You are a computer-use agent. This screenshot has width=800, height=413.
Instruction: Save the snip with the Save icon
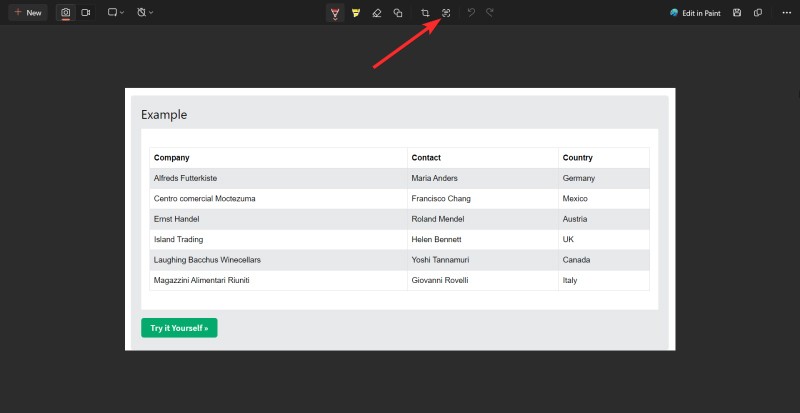pyautogui.click(x=737, y=13)
